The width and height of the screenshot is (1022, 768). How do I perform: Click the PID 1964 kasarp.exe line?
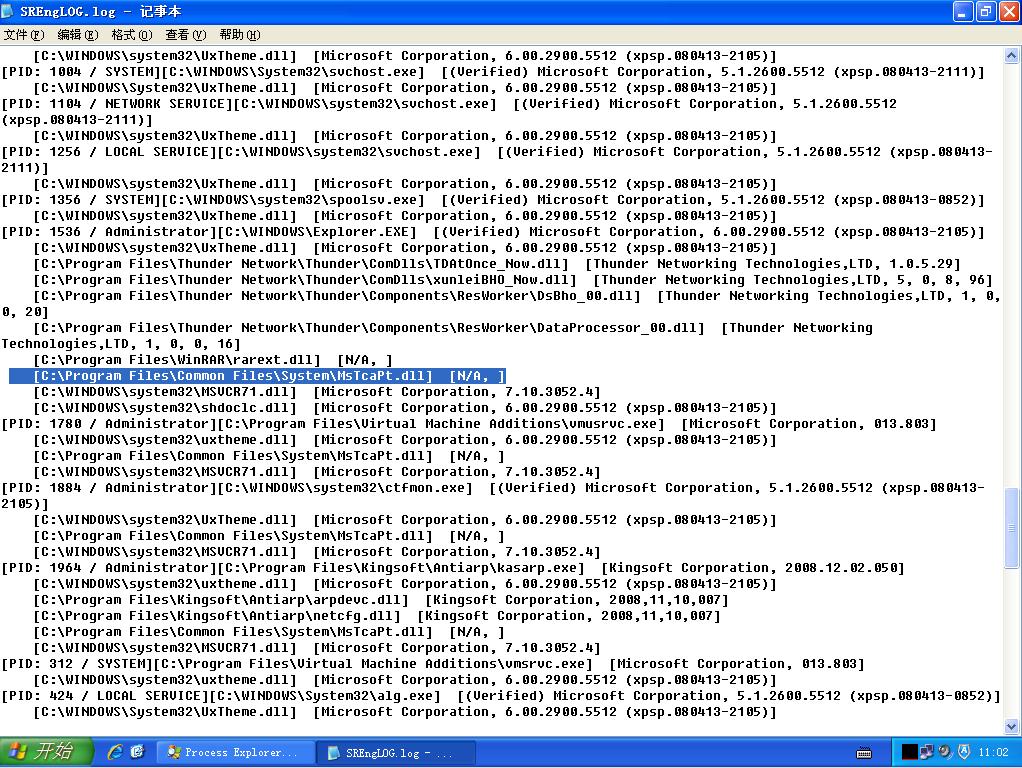453,568
